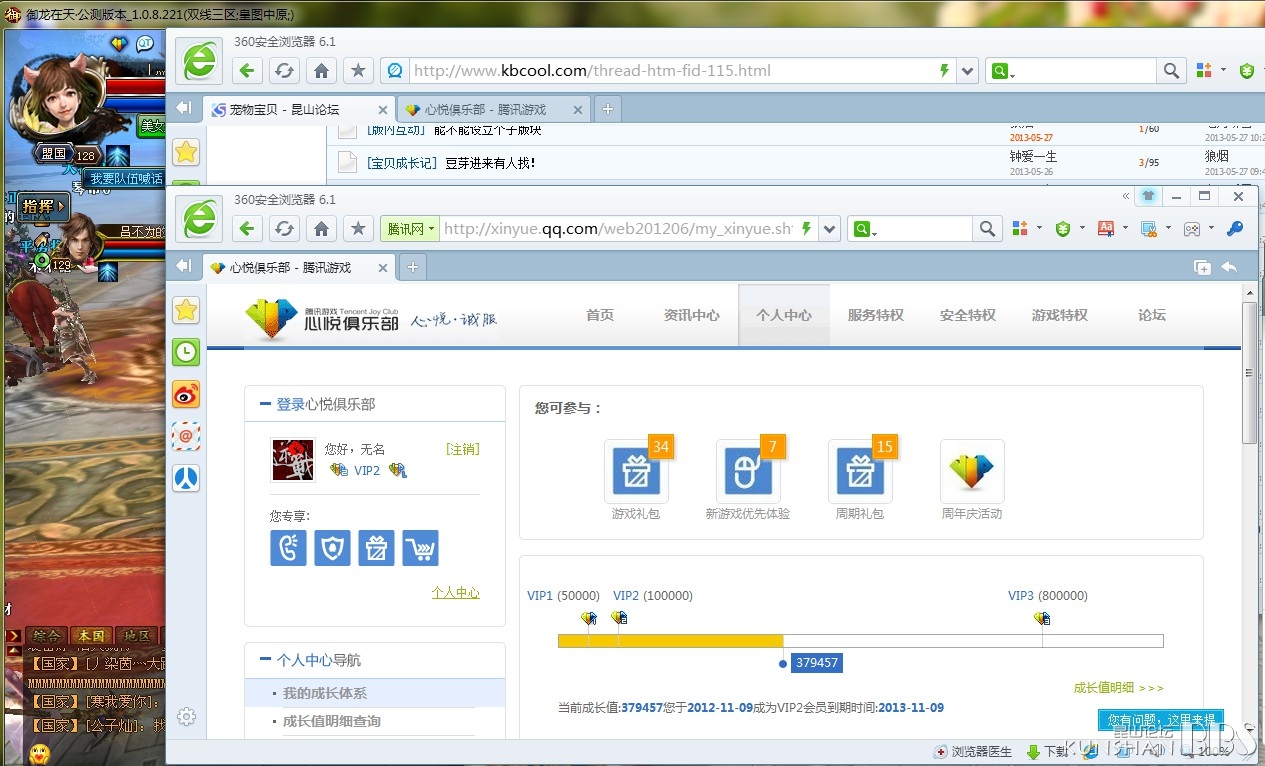Open 浏览器医生 in the status bar
The height and width of the screenshot is (766, 1265).
[972, 751]
